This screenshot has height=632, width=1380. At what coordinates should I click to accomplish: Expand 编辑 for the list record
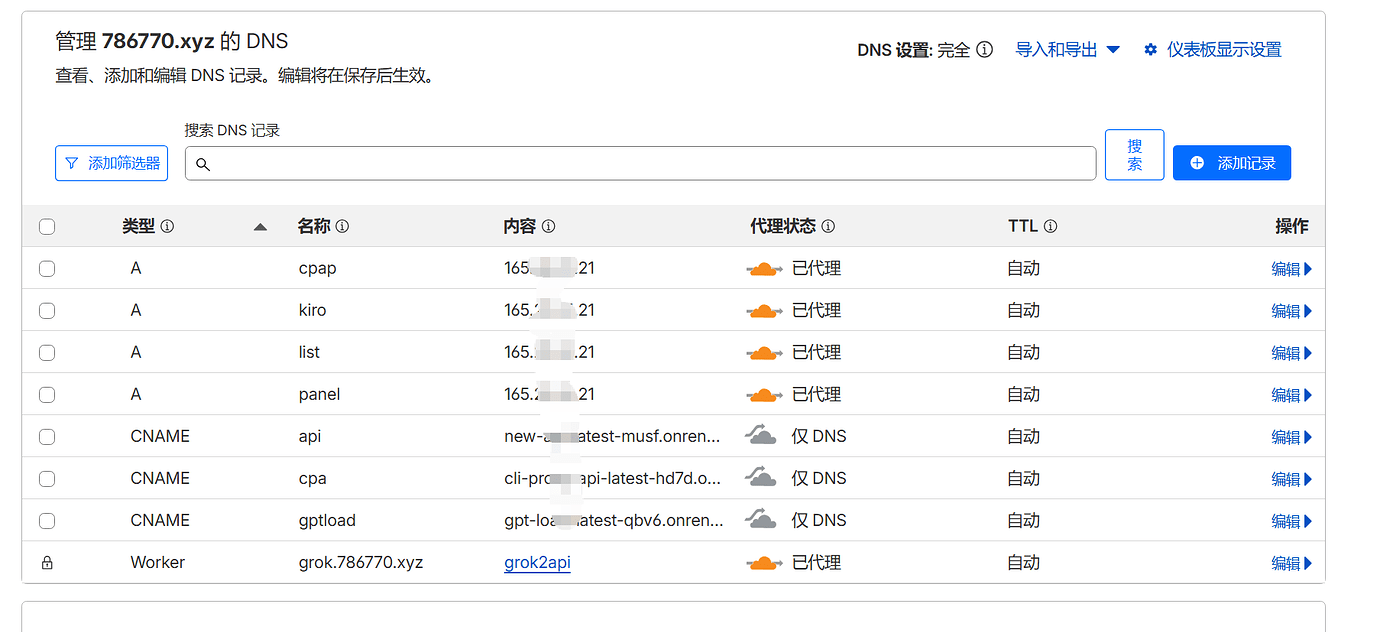[1291, 353]
